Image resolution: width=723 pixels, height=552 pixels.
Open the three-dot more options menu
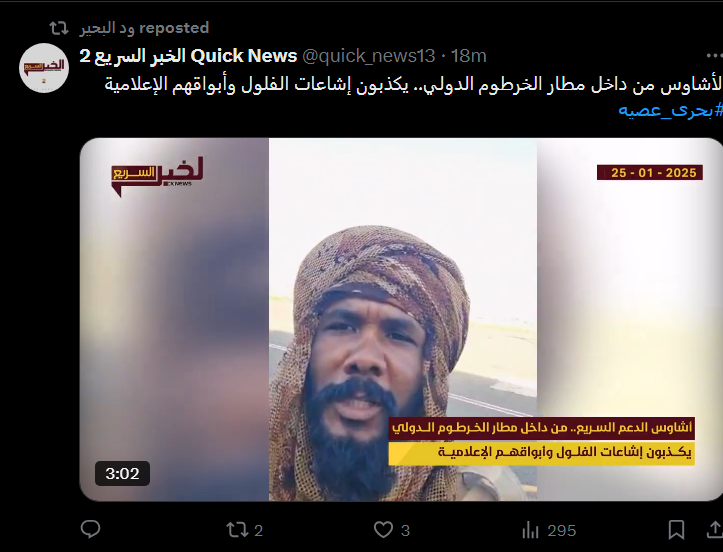tap(714, 56)
